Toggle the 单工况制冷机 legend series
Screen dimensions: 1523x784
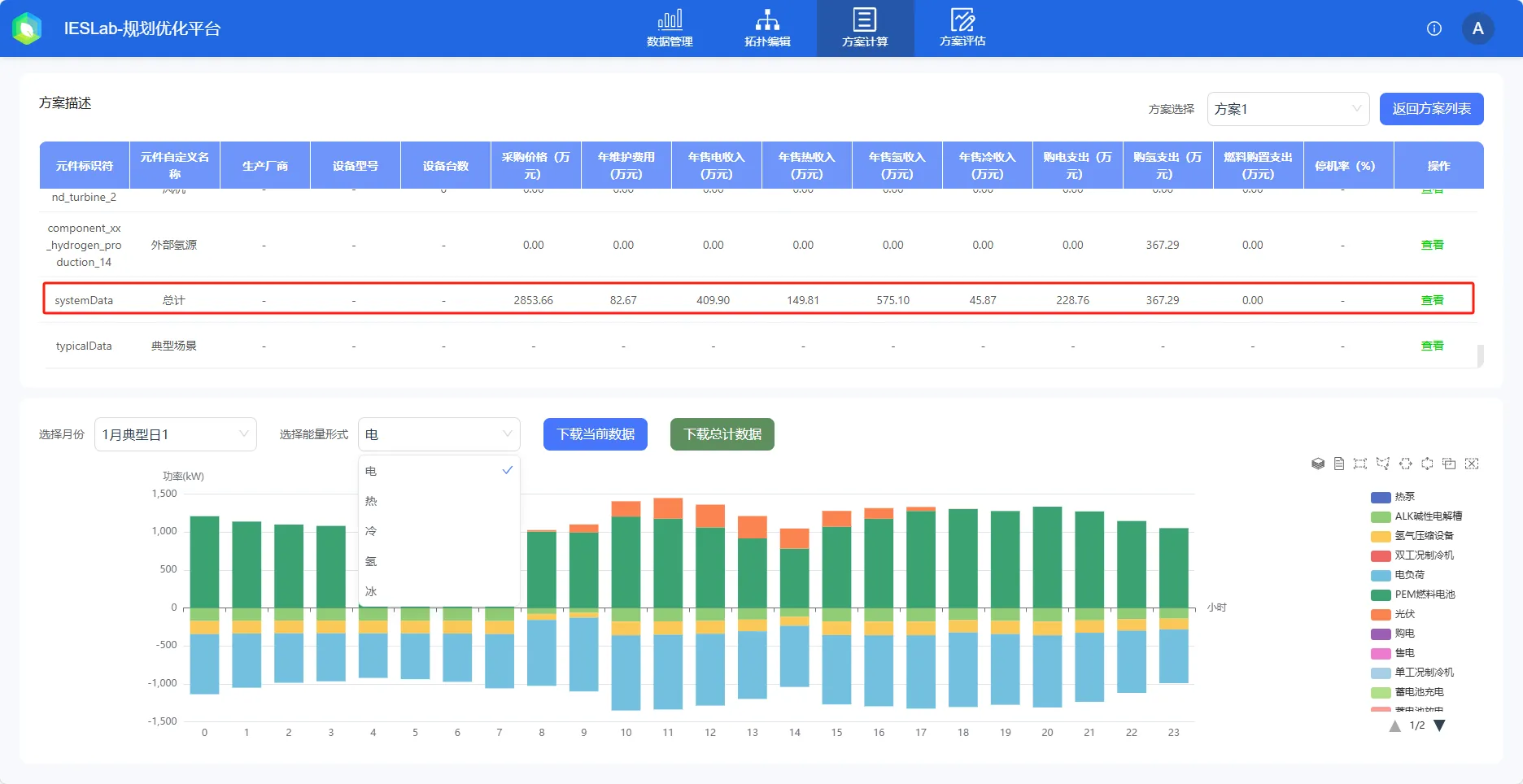[1412, 673]
